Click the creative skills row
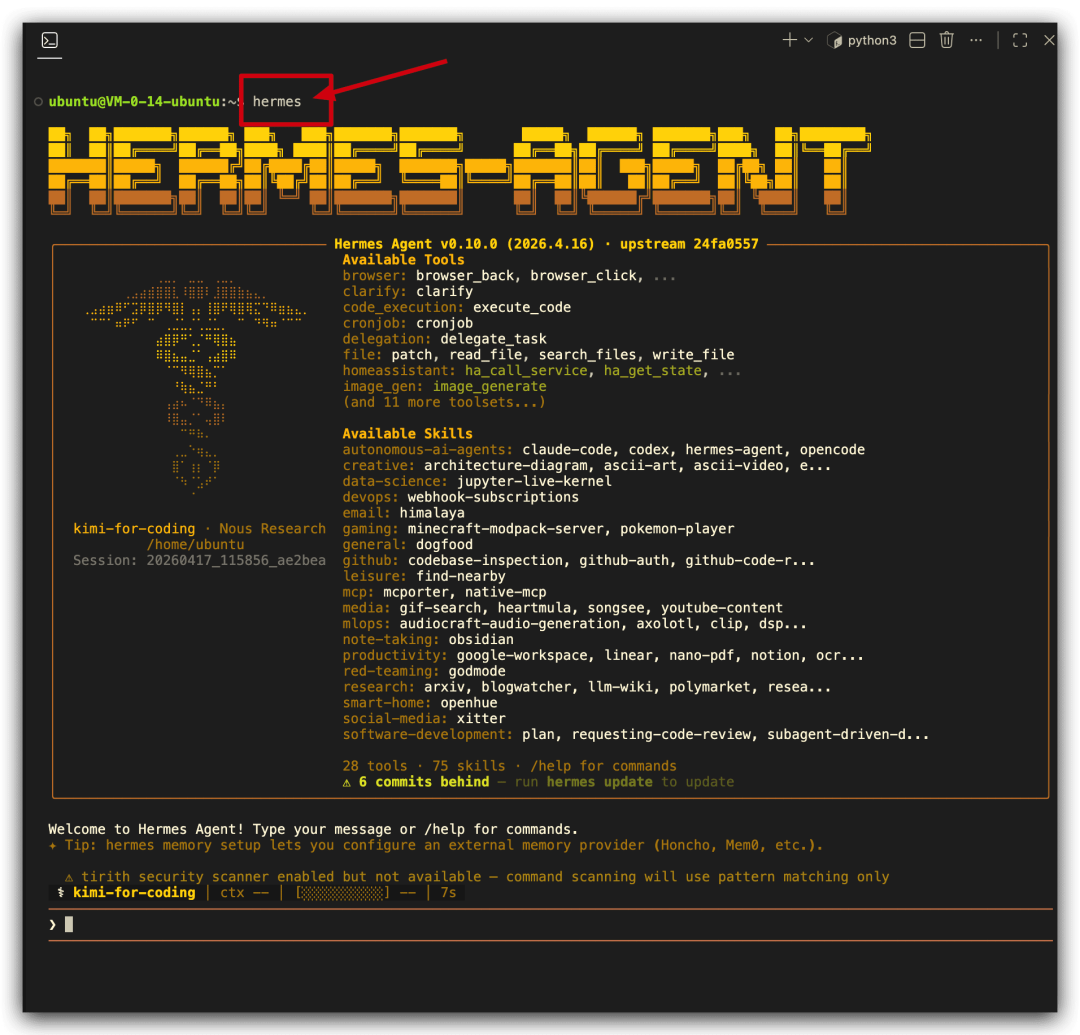Image resolution: width=1080 pixels, height=1035 pixels. pos(587,466)
